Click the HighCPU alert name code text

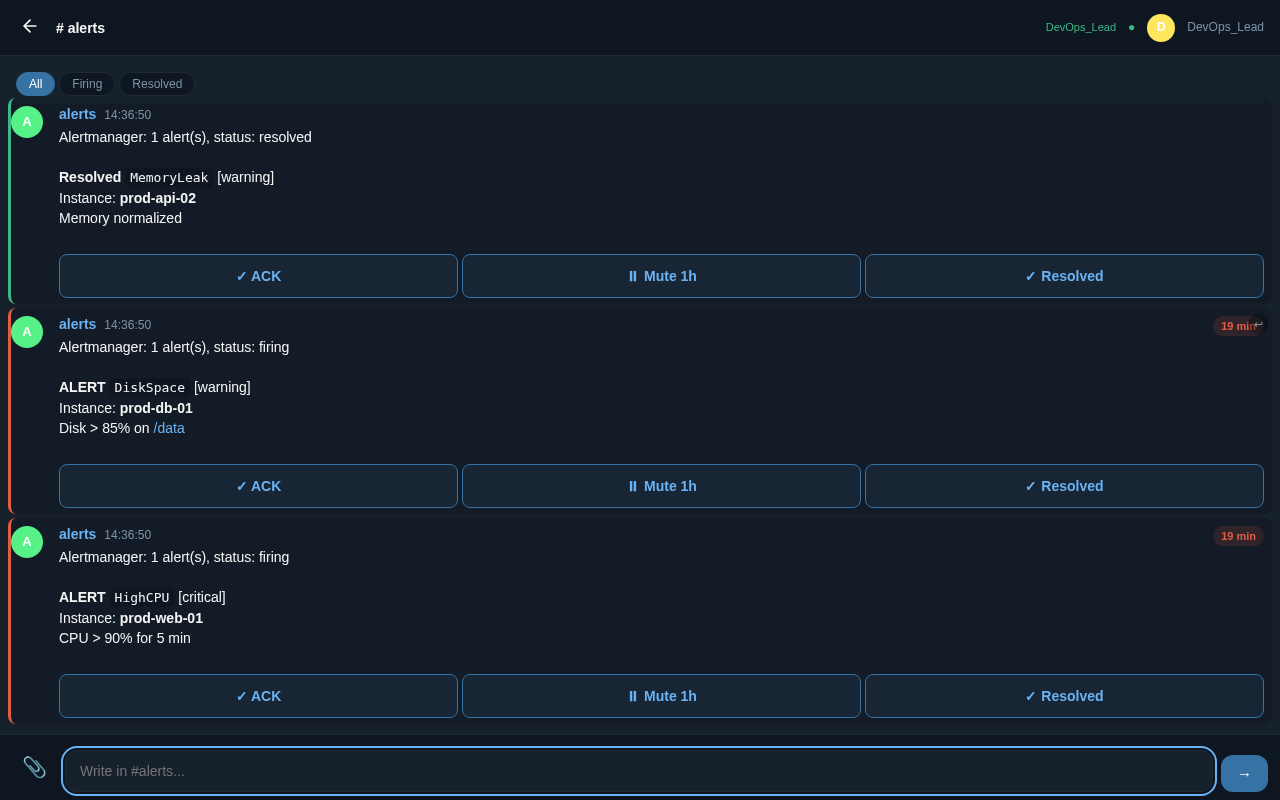click(x=142, y=597)
